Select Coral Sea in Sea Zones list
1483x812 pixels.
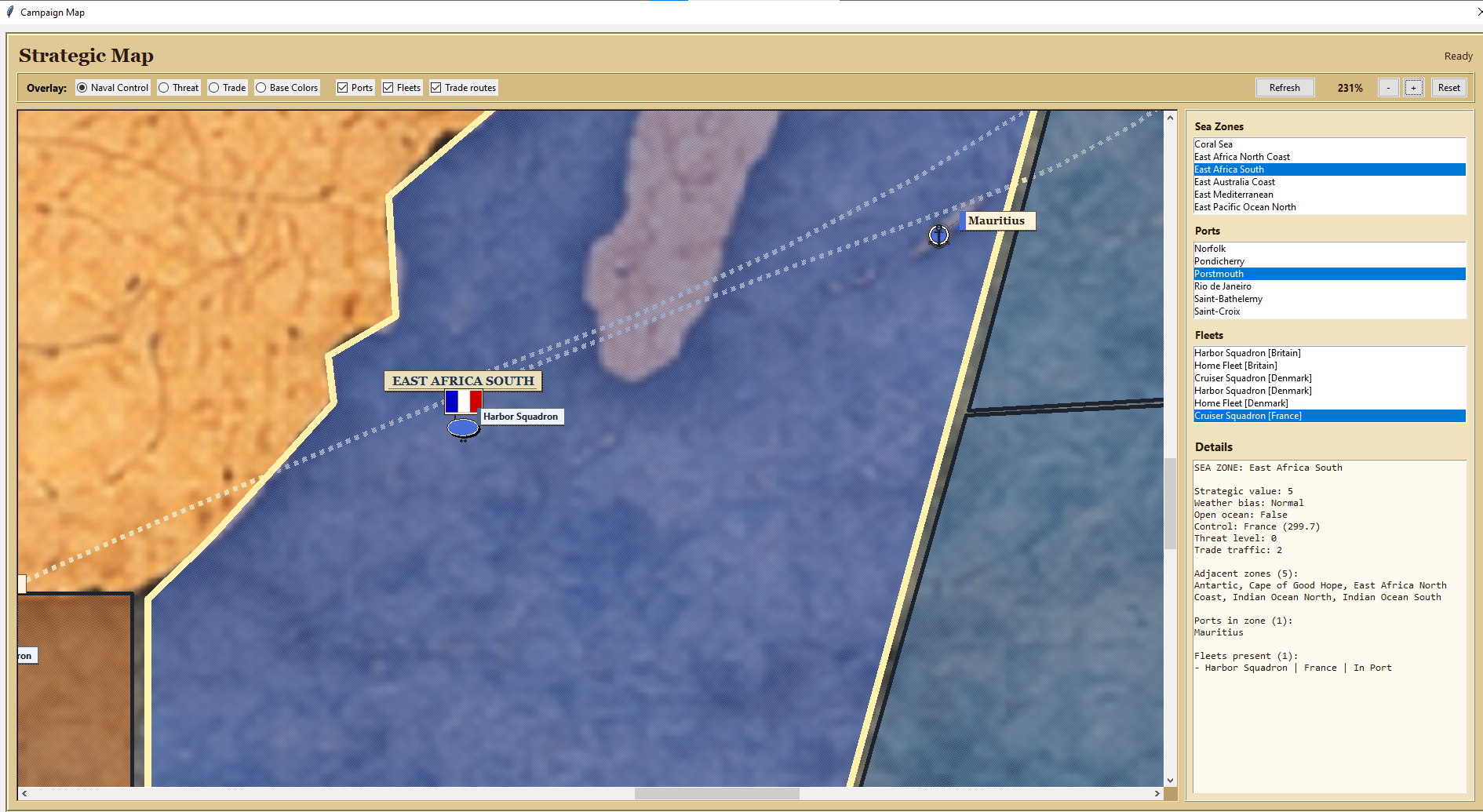pos(1329,144)
